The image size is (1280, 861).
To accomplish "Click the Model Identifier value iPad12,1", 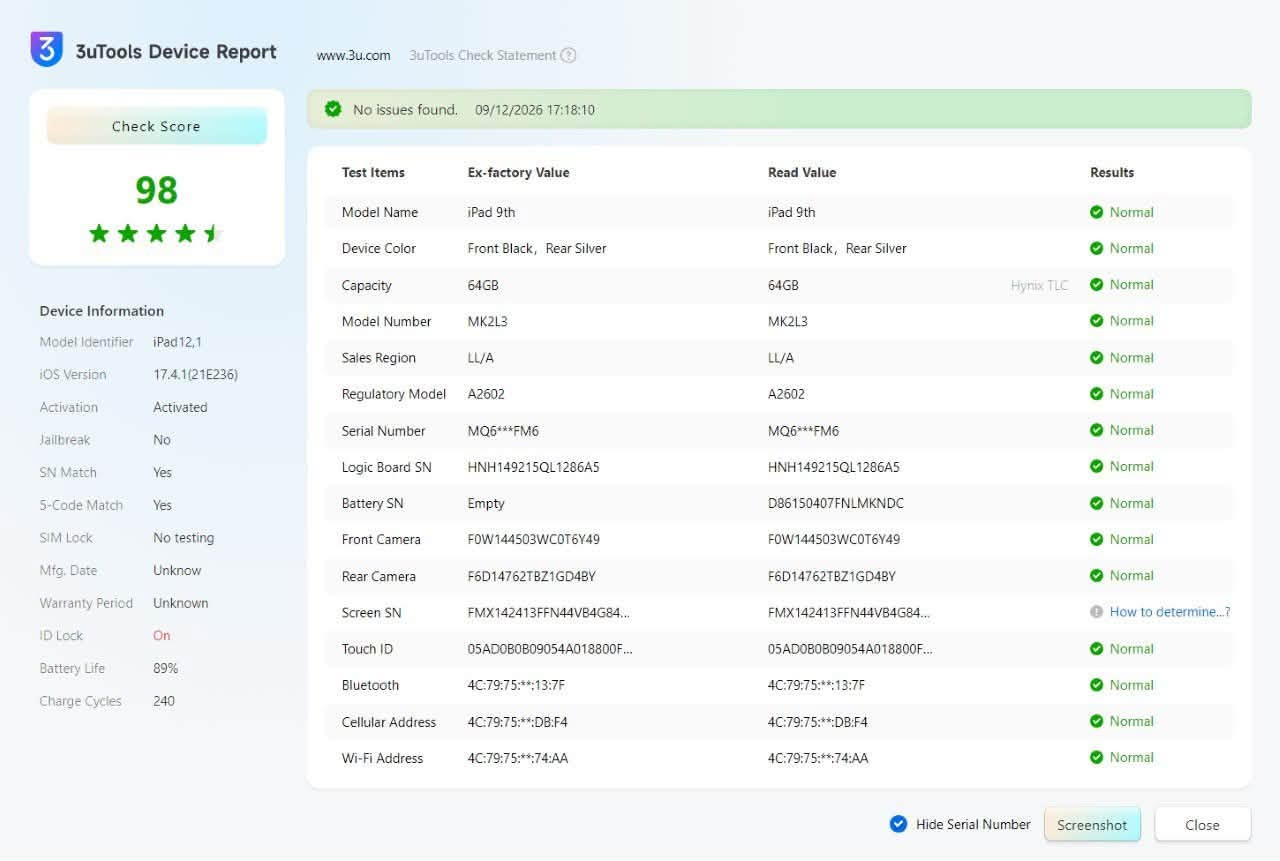I will pos(177,342).
